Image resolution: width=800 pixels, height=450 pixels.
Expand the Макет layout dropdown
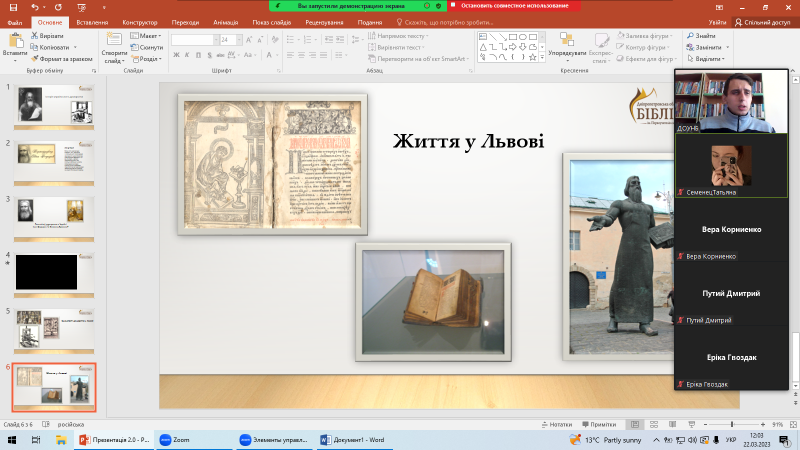(x=146, y=36)
